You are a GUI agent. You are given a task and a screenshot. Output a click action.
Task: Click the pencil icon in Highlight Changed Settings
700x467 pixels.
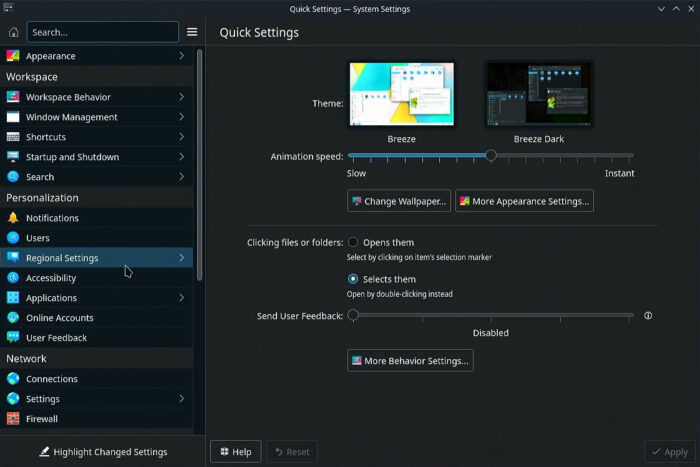[44, 452]
